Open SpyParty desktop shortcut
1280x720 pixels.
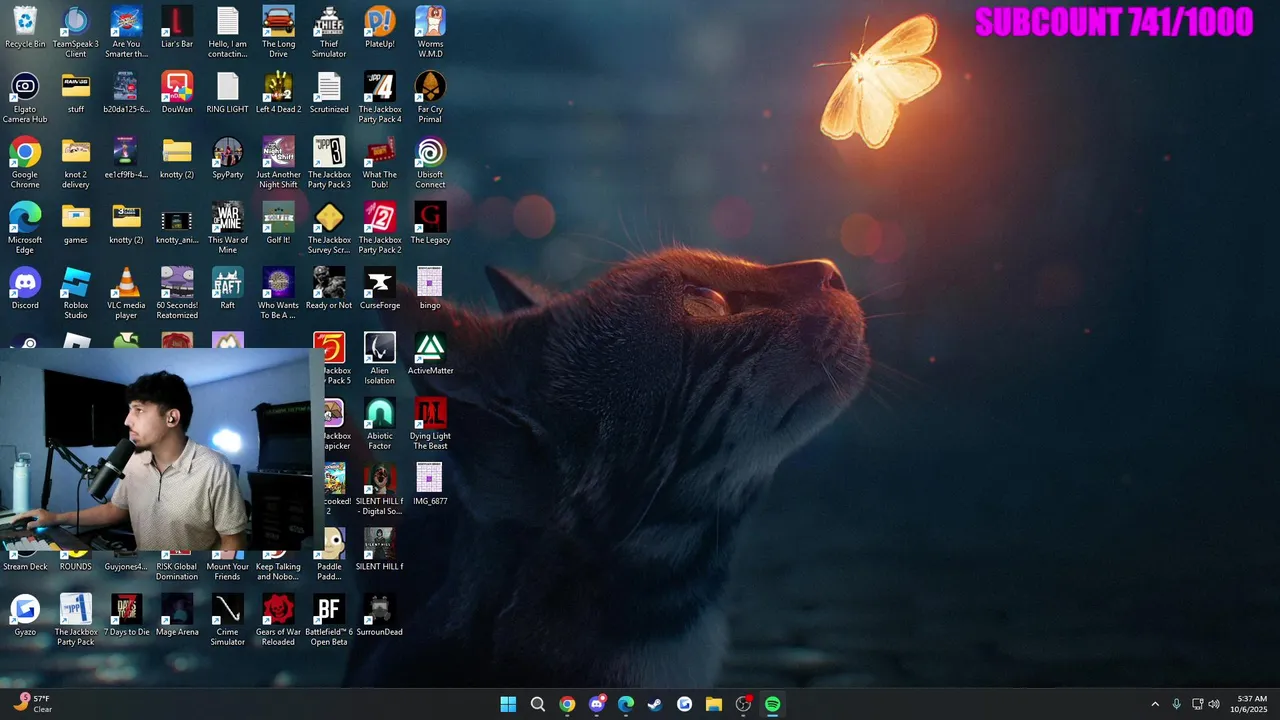(228, 158)
